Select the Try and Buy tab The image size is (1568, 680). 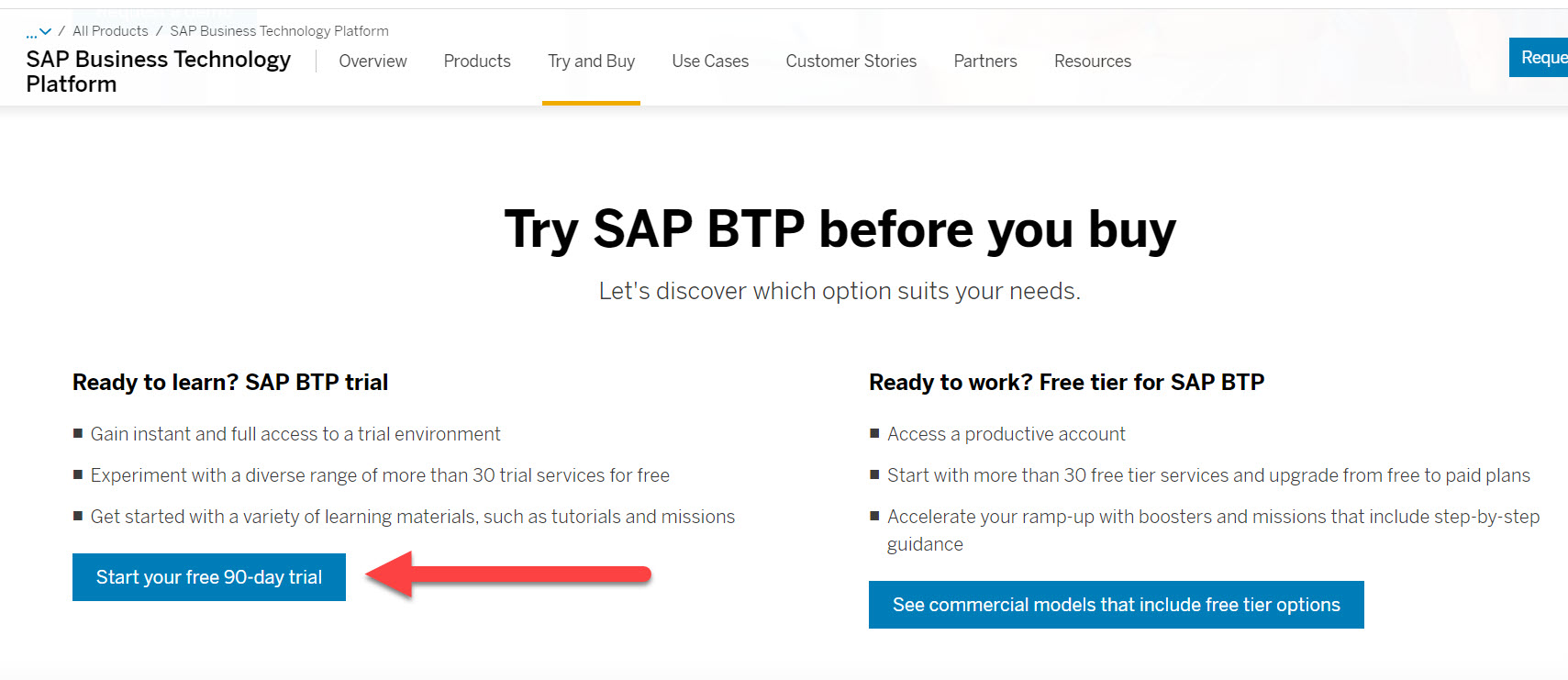591,61
